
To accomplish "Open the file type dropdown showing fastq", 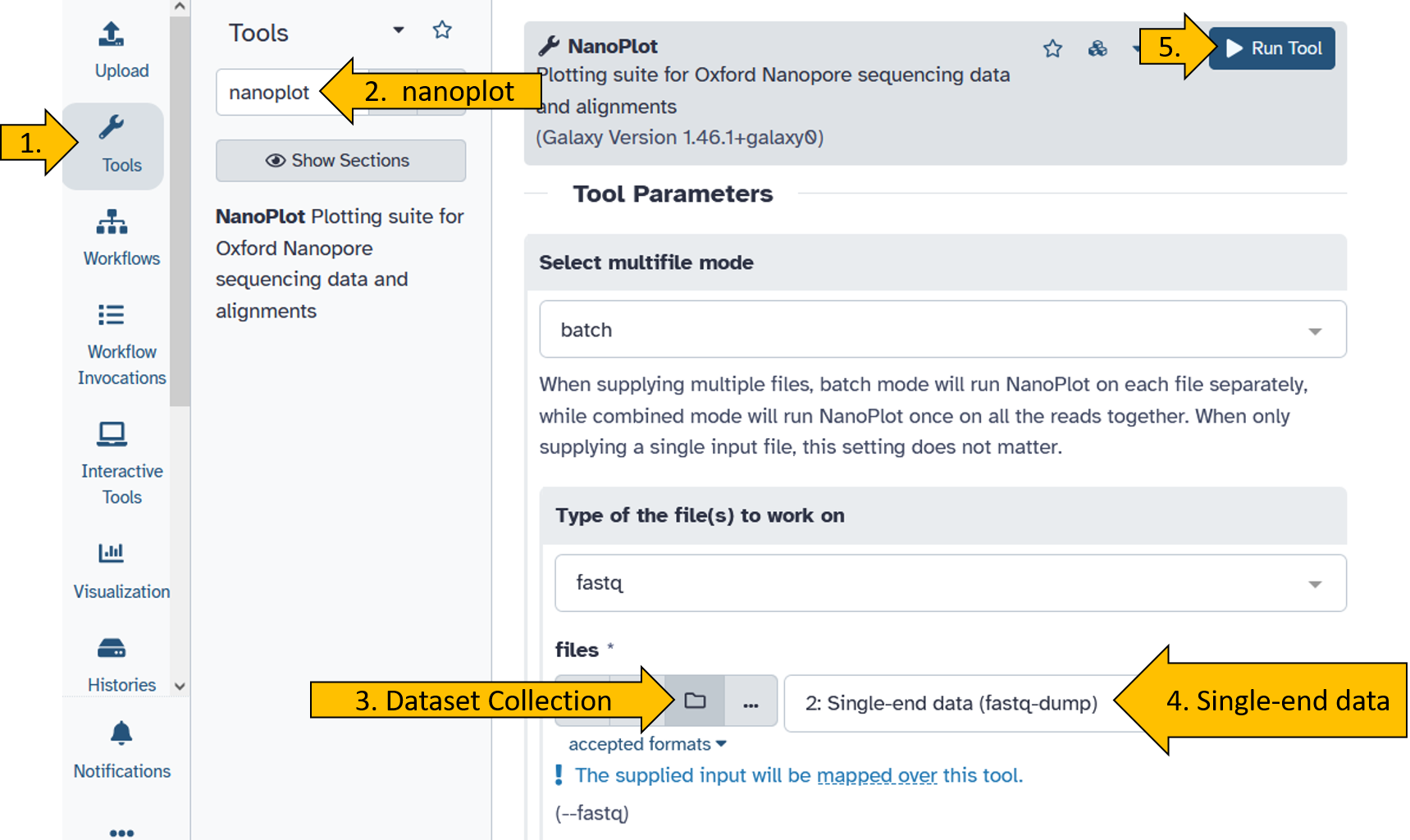I will point(950,583).
